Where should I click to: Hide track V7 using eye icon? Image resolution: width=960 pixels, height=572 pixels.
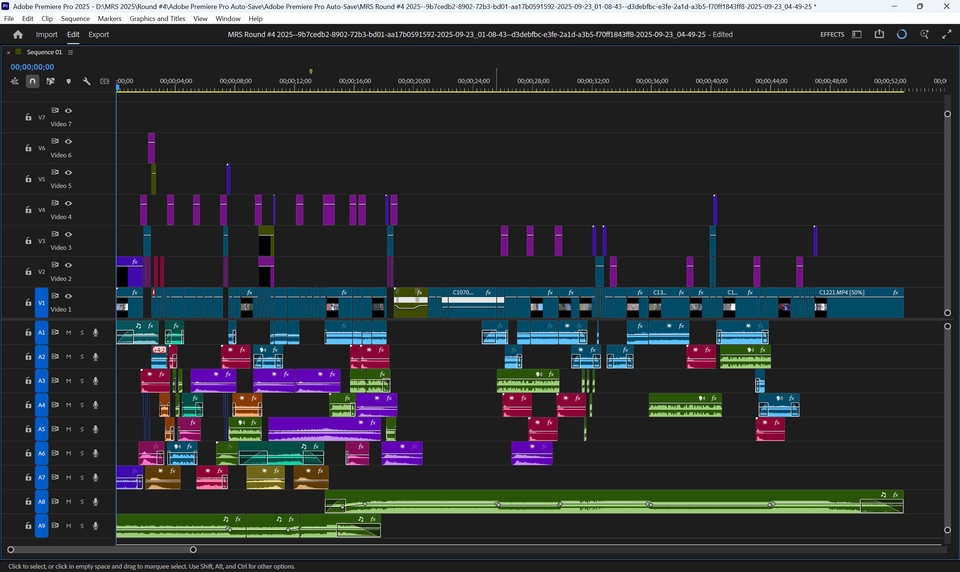coord(69,111)
